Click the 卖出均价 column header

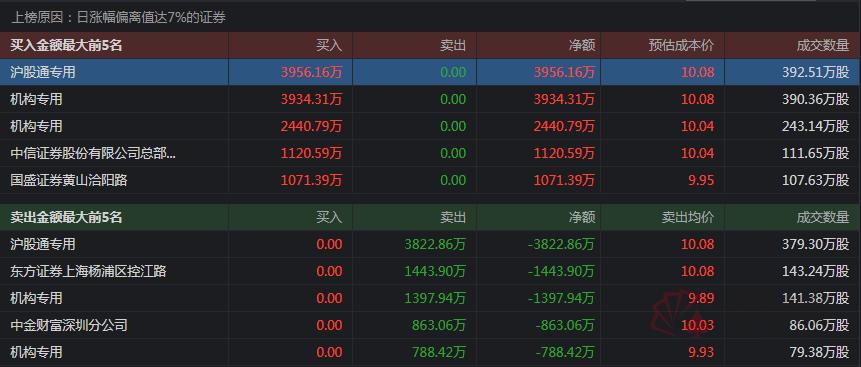click(687, 218)
